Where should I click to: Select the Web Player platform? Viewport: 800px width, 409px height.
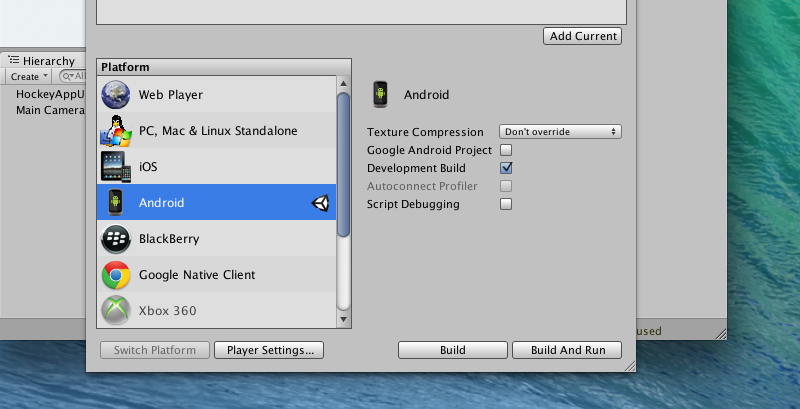216,94
